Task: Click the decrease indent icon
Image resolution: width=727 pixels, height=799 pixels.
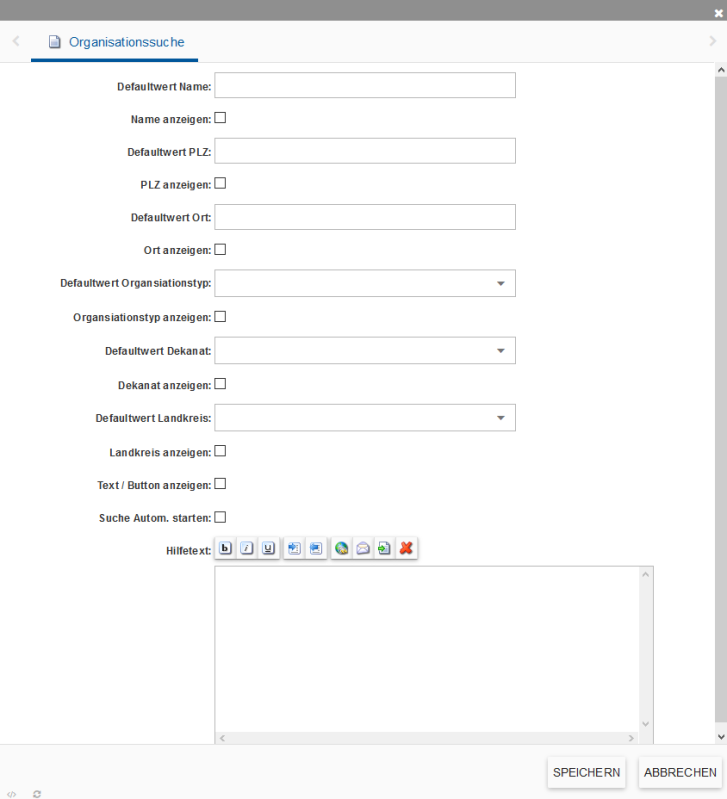Action: (315, 548)
